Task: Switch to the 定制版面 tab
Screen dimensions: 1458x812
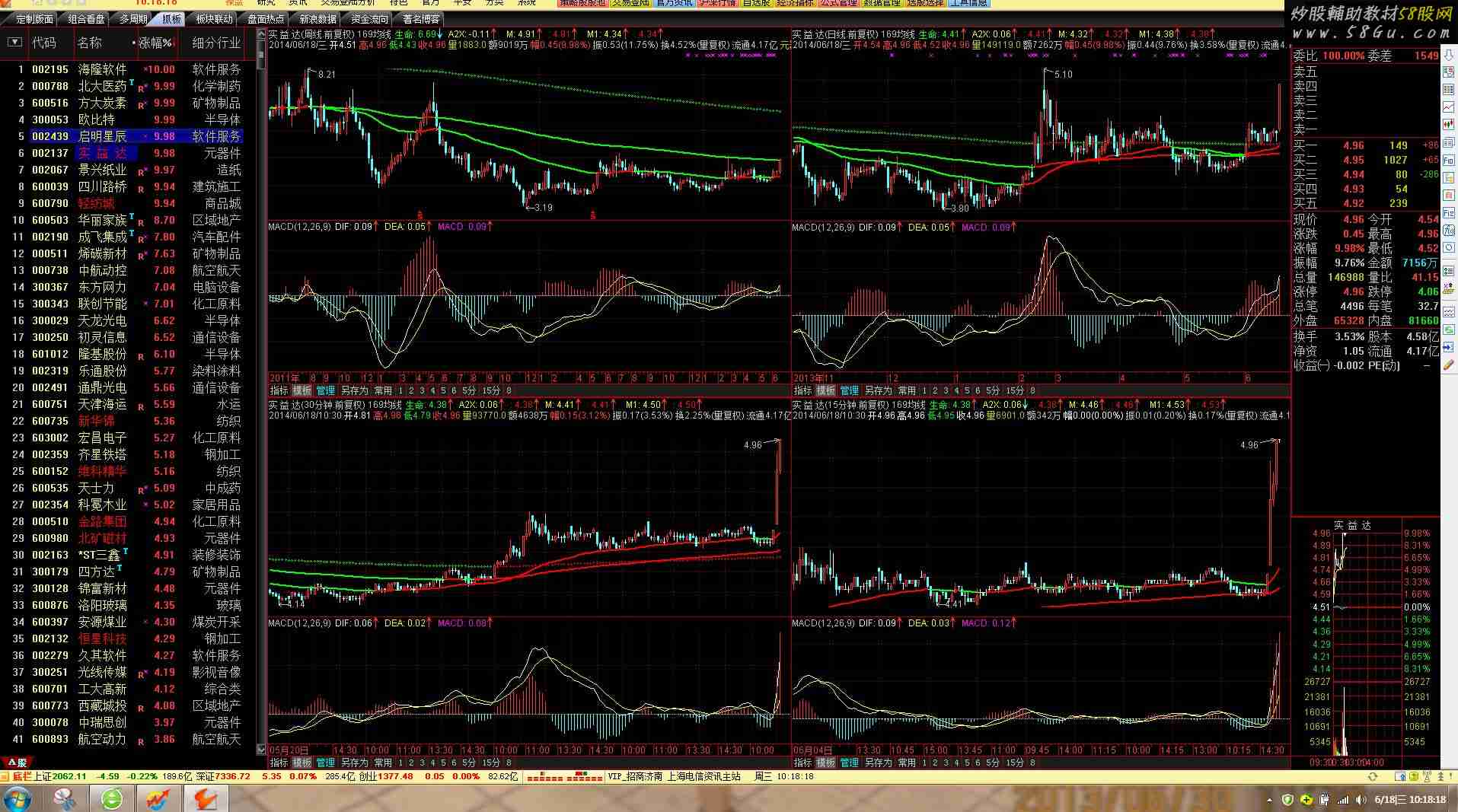Action: click(x=34, y=19)
